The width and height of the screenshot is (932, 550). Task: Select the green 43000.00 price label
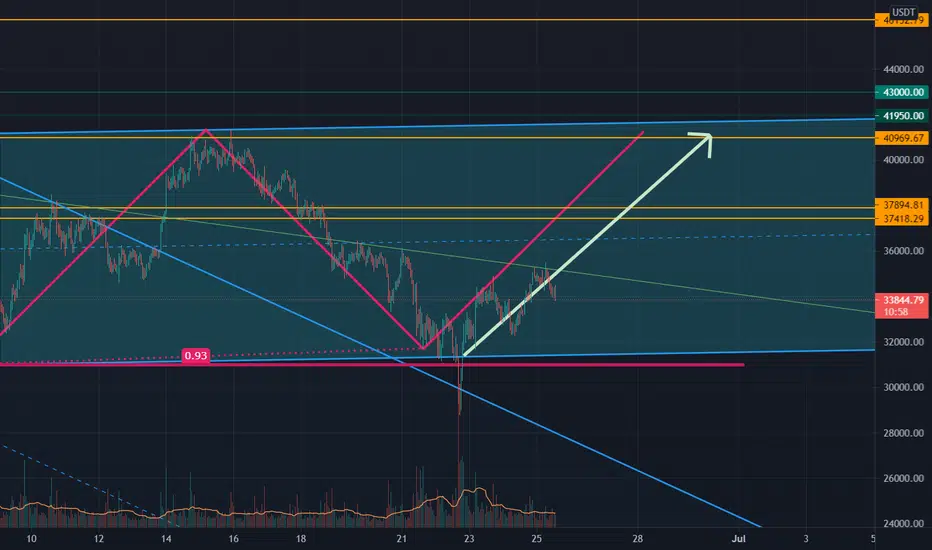click(x=902, y=92)
